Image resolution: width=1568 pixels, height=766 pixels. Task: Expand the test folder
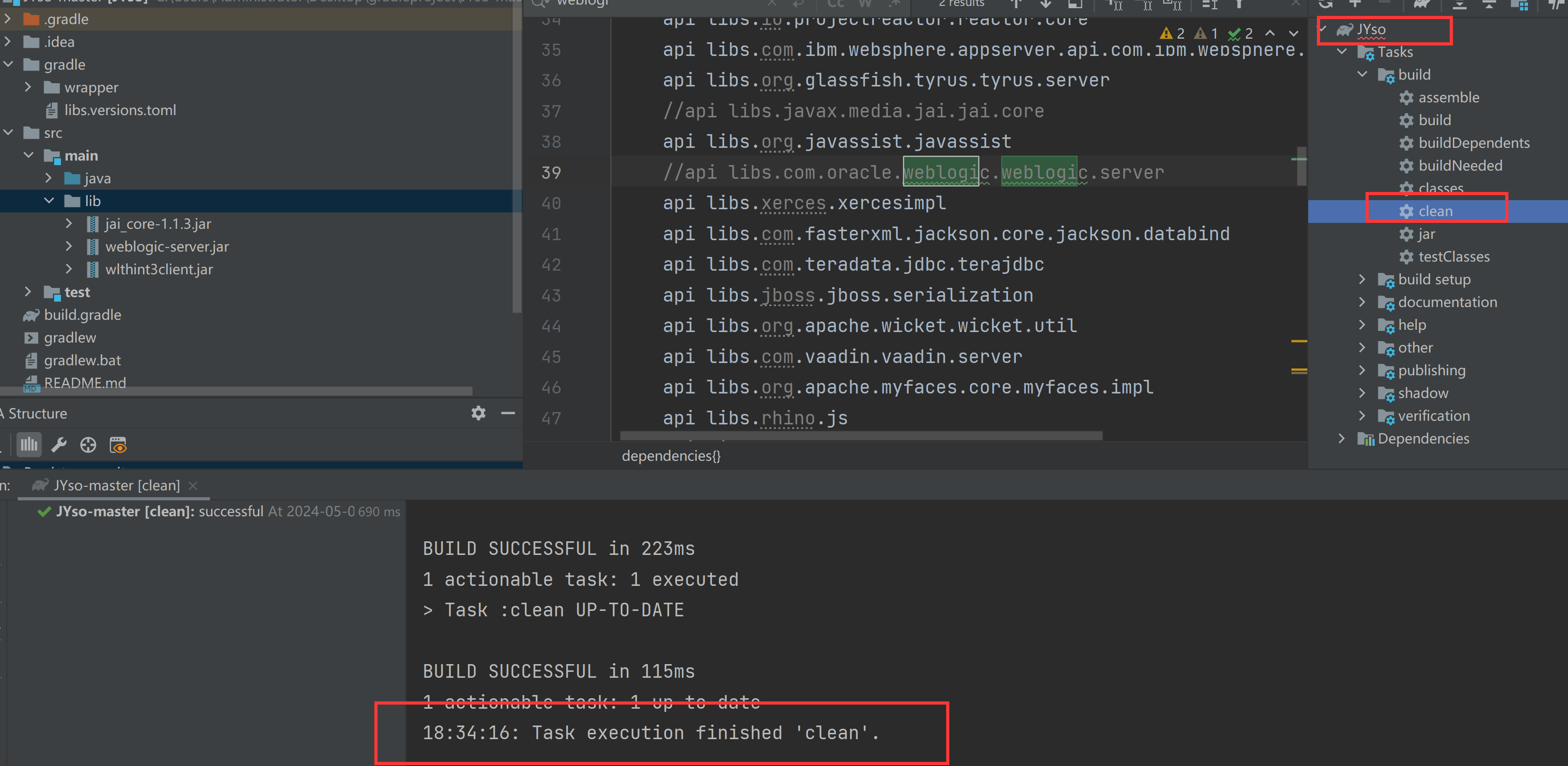(x=28, y=292)
